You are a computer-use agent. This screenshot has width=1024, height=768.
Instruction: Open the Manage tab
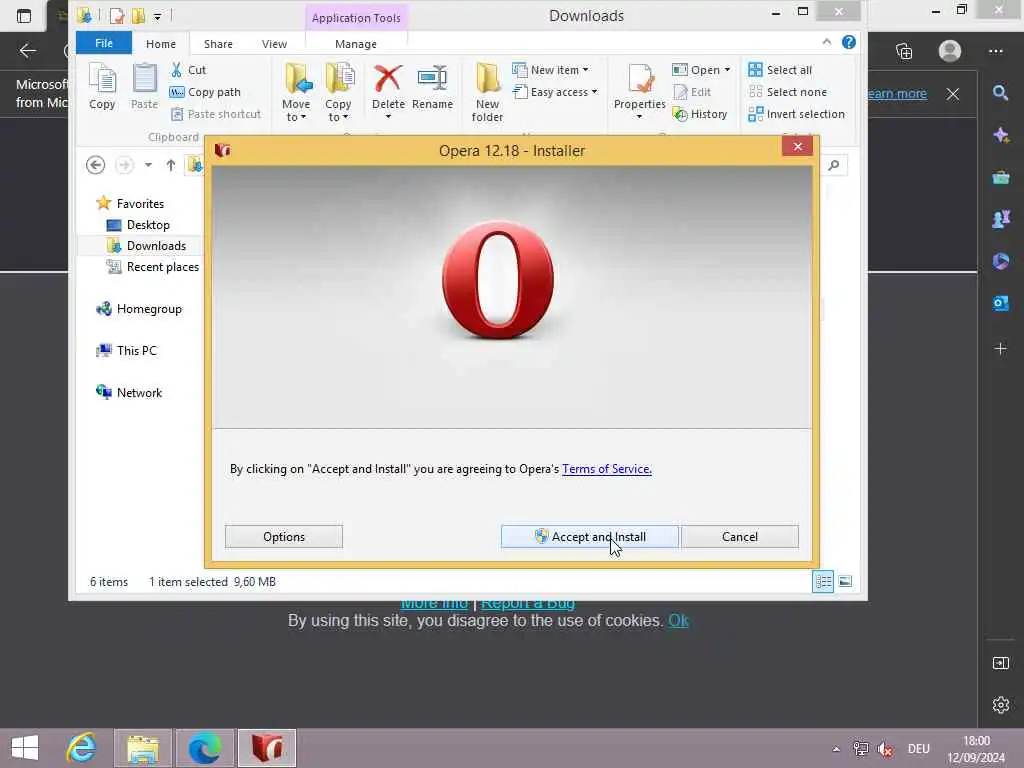[356, 44]
